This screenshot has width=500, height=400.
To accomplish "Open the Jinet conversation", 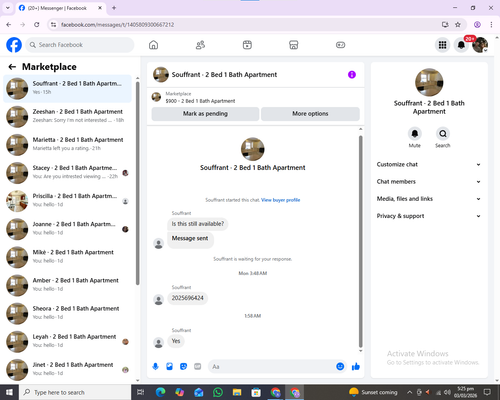I will (67, 369).
